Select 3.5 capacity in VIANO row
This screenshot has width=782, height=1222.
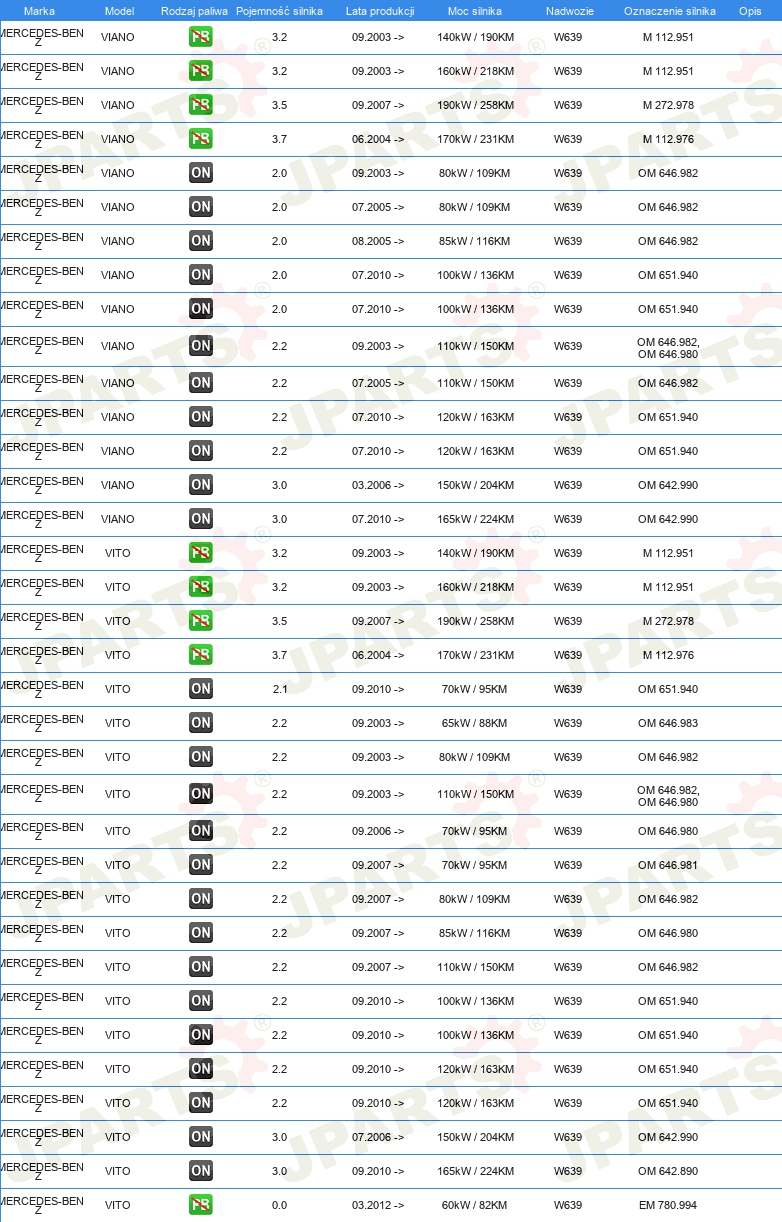pyautogui.click(x=280, y=105)
